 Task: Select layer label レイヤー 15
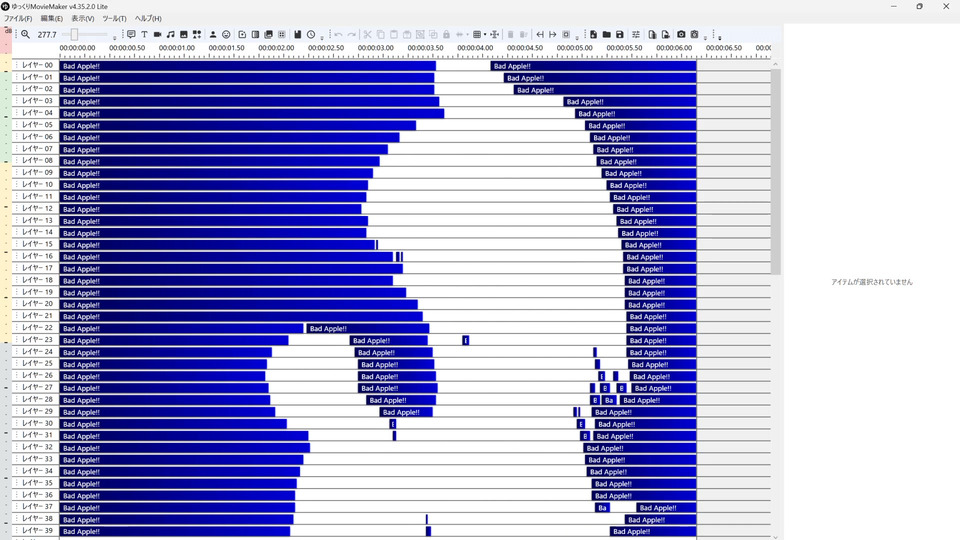click(37, 244)
